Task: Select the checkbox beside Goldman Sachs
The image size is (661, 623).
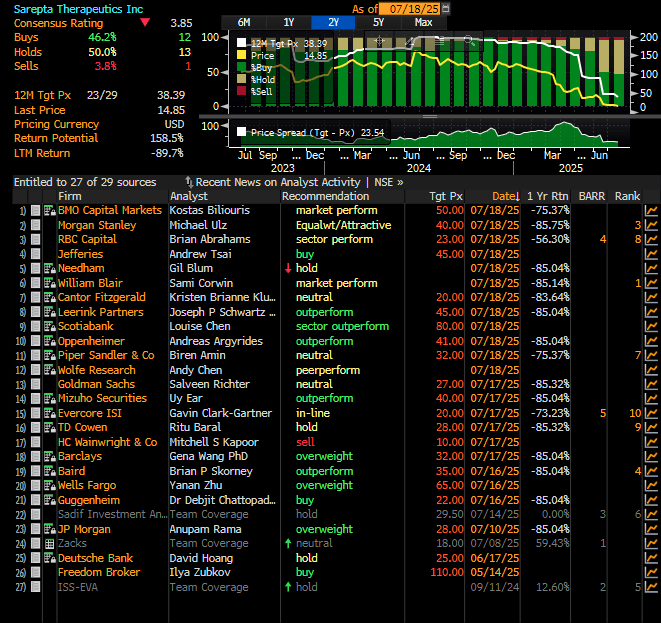Action: click(36, 384)
